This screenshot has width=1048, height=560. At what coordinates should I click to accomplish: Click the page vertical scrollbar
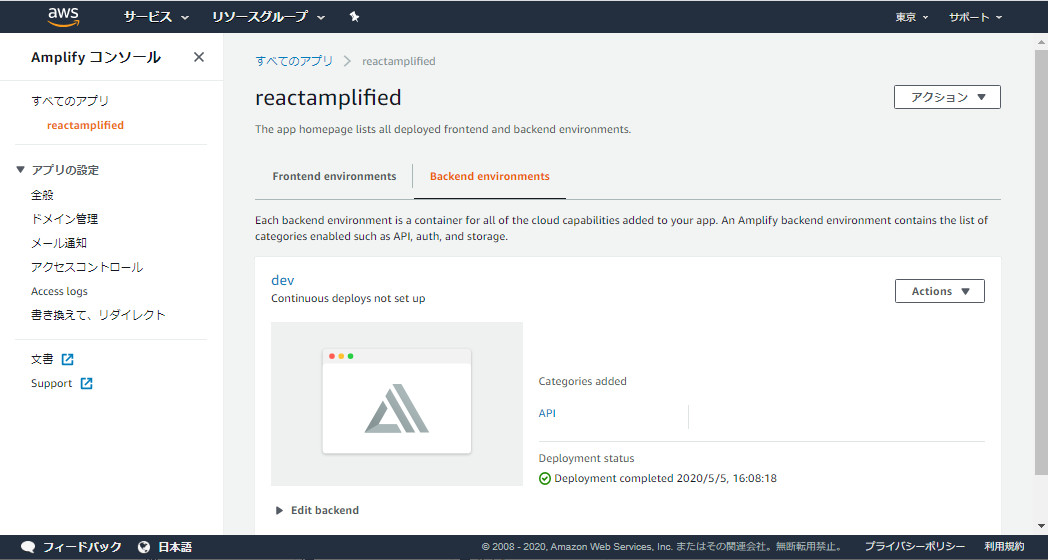[x=1041, y=261]
